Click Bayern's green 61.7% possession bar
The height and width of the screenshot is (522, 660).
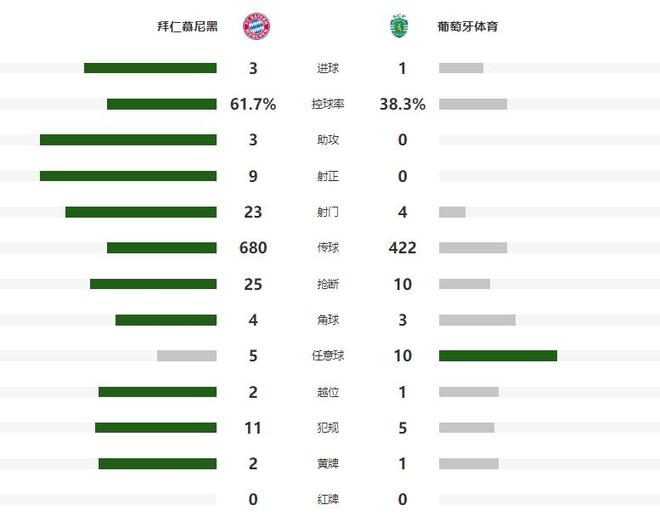[162, 104]
